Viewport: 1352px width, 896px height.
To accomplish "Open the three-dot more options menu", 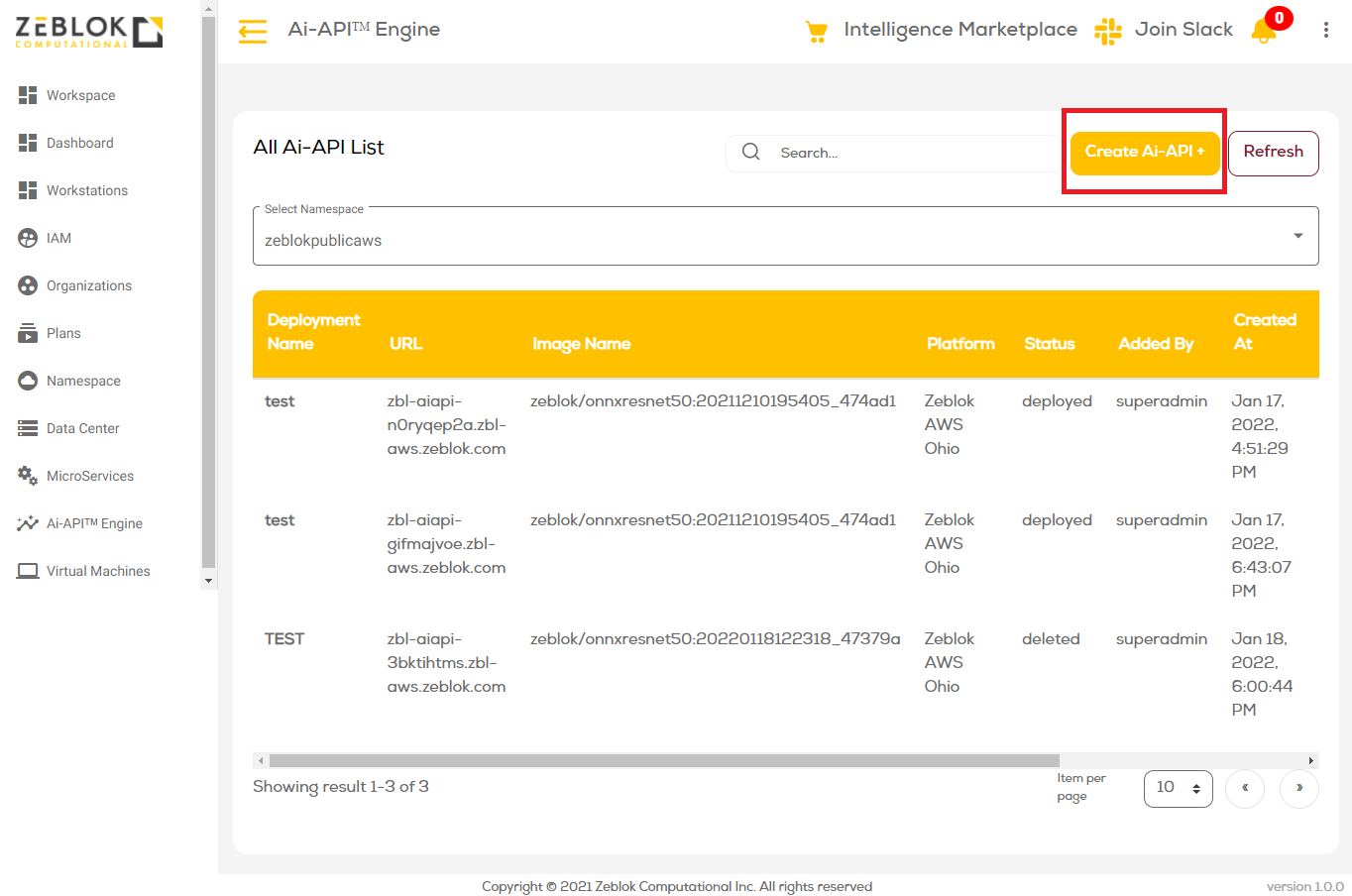I will 1325,31.
